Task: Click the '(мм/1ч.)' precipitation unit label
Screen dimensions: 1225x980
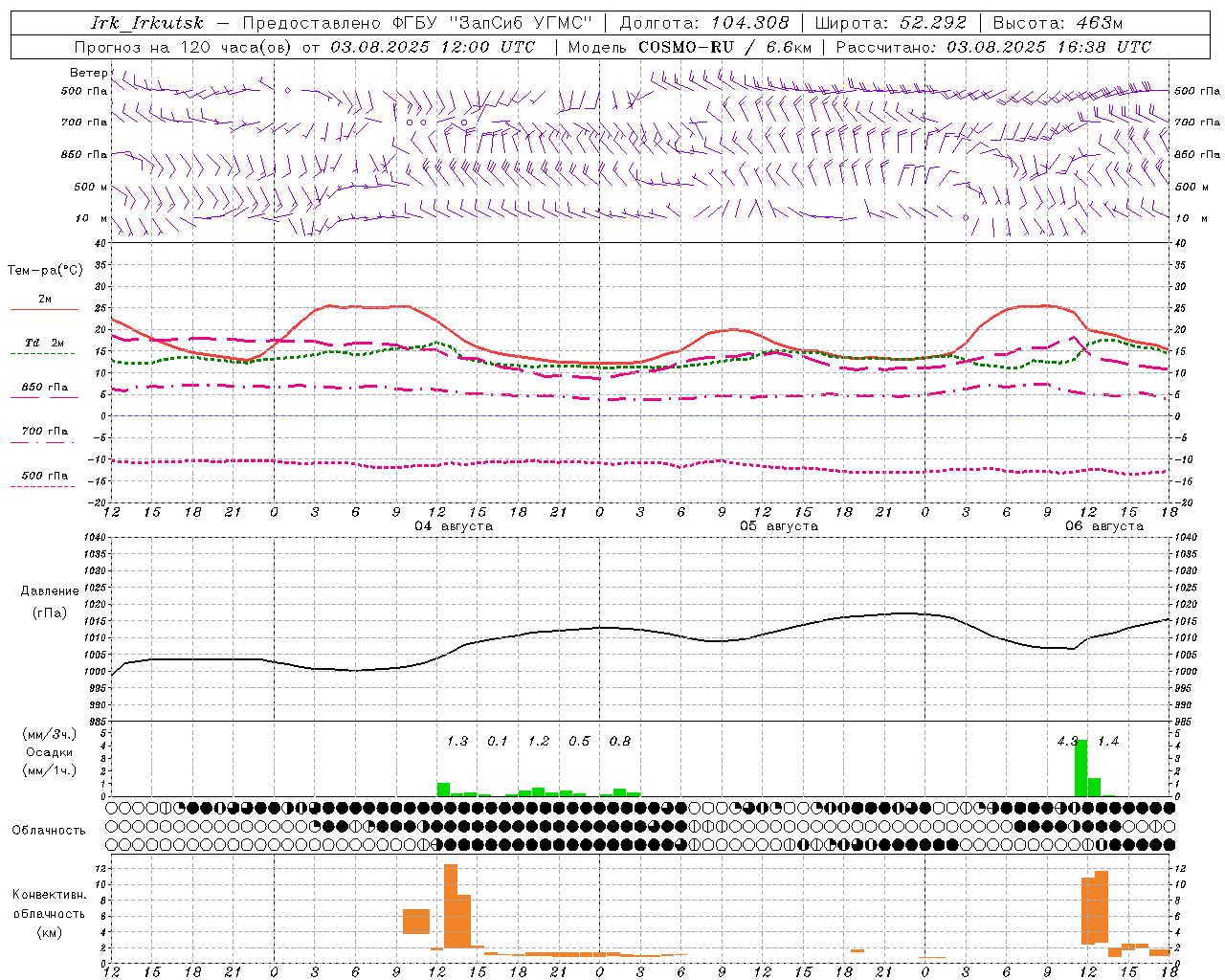Action: (50, 770)
